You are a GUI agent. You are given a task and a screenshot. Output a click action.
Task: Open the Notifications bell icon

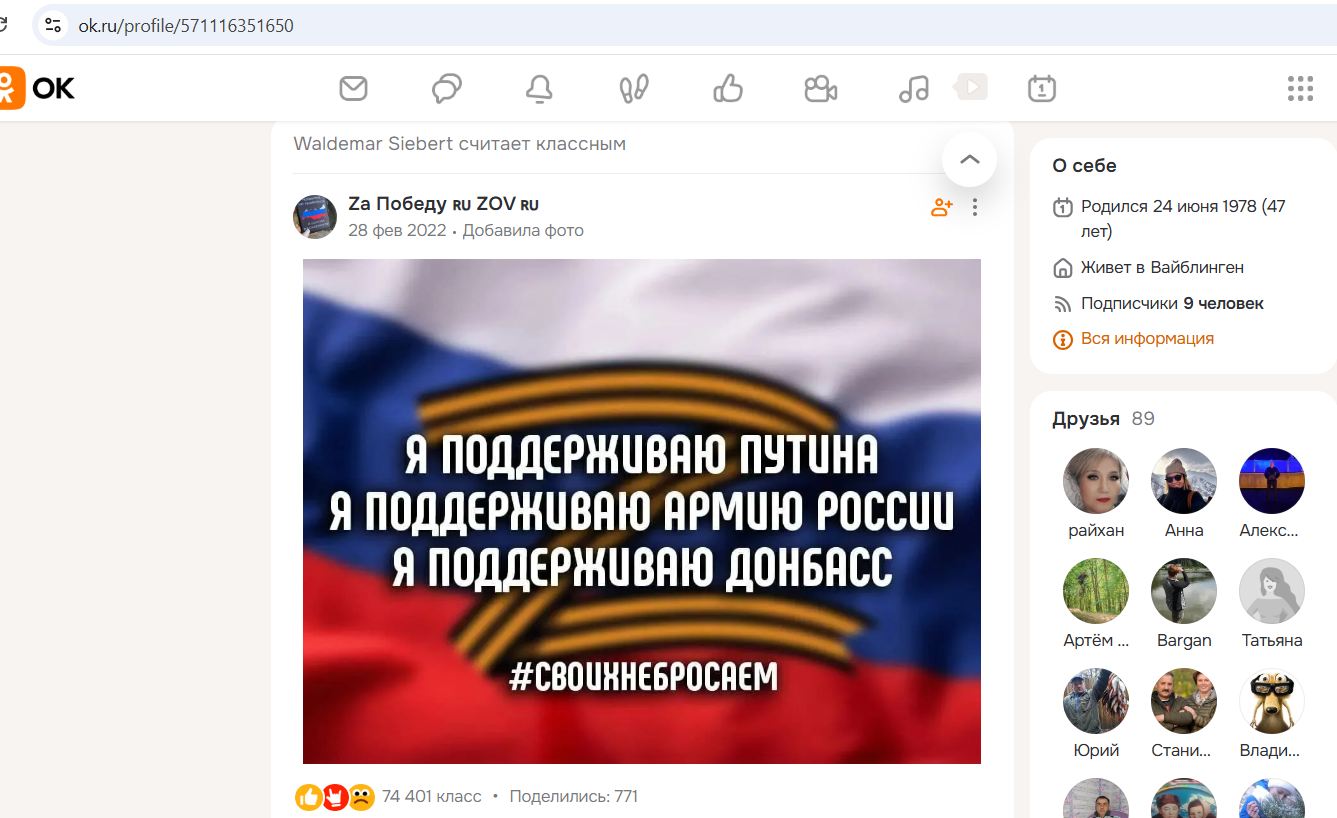tap(539, 89)
